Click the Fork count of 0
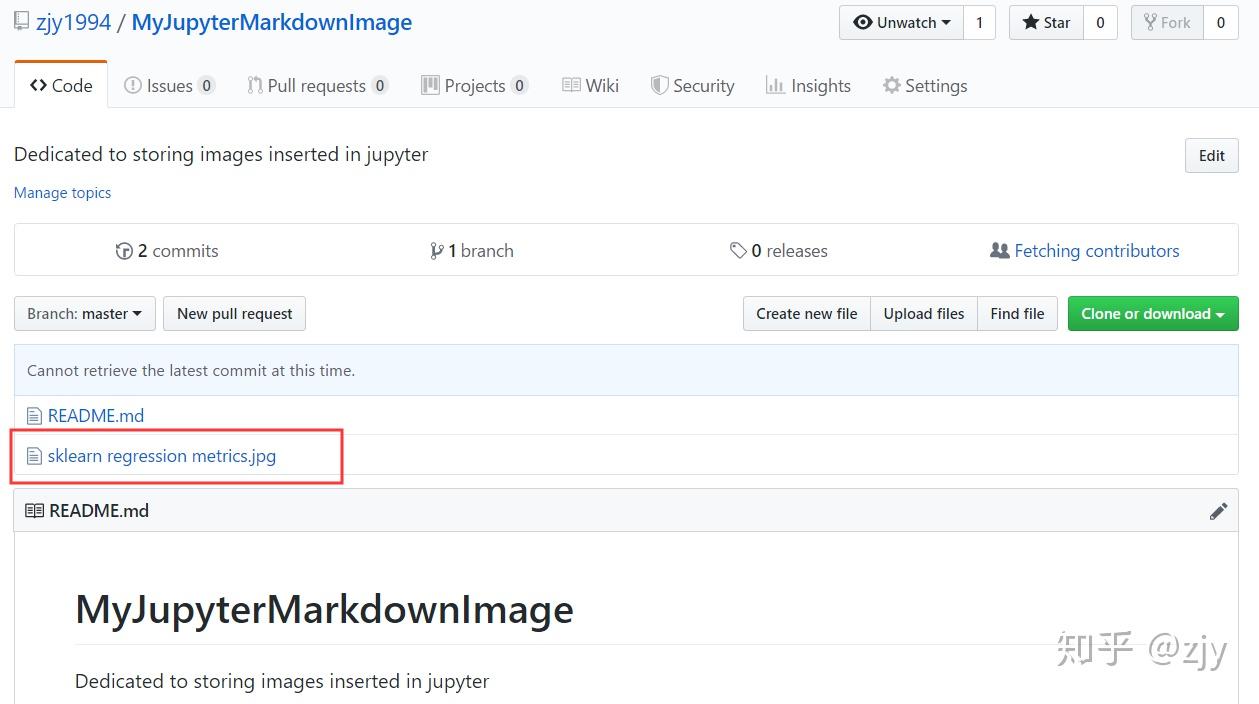This screenshot has height=704, width=1259. click(1221, 22)
